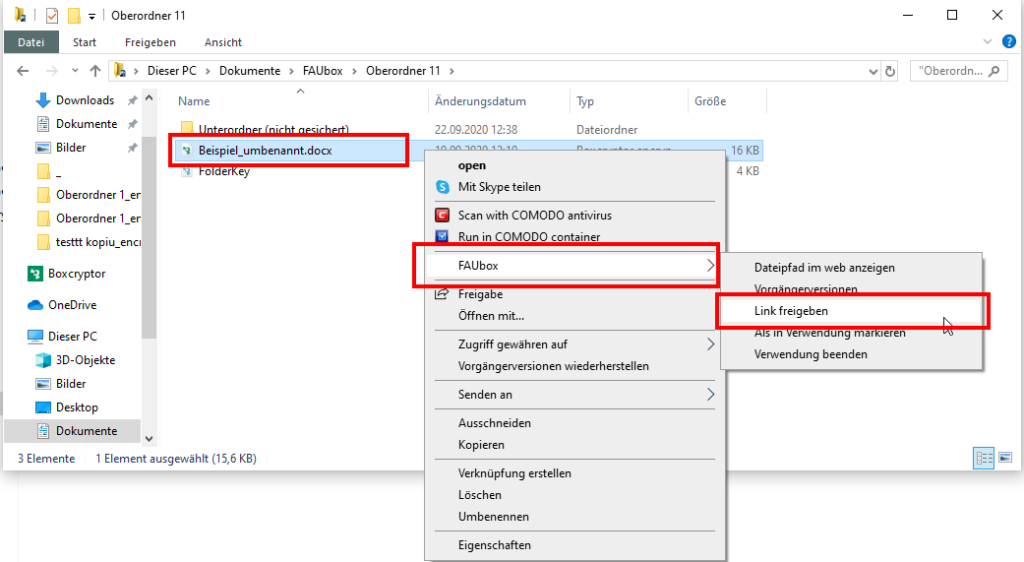Switch to large icons view layout
The image size is (1024, 562).
click(1003, 458)
